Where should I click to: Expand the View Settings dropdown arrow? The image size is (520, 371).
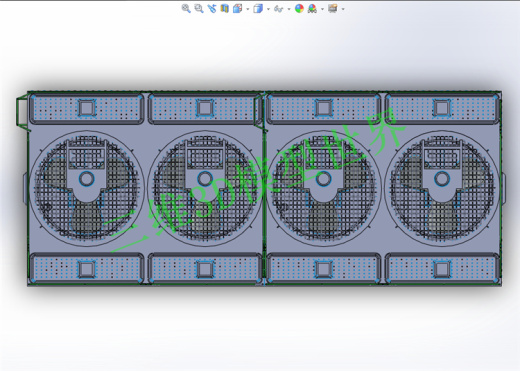tap(343, 9)
